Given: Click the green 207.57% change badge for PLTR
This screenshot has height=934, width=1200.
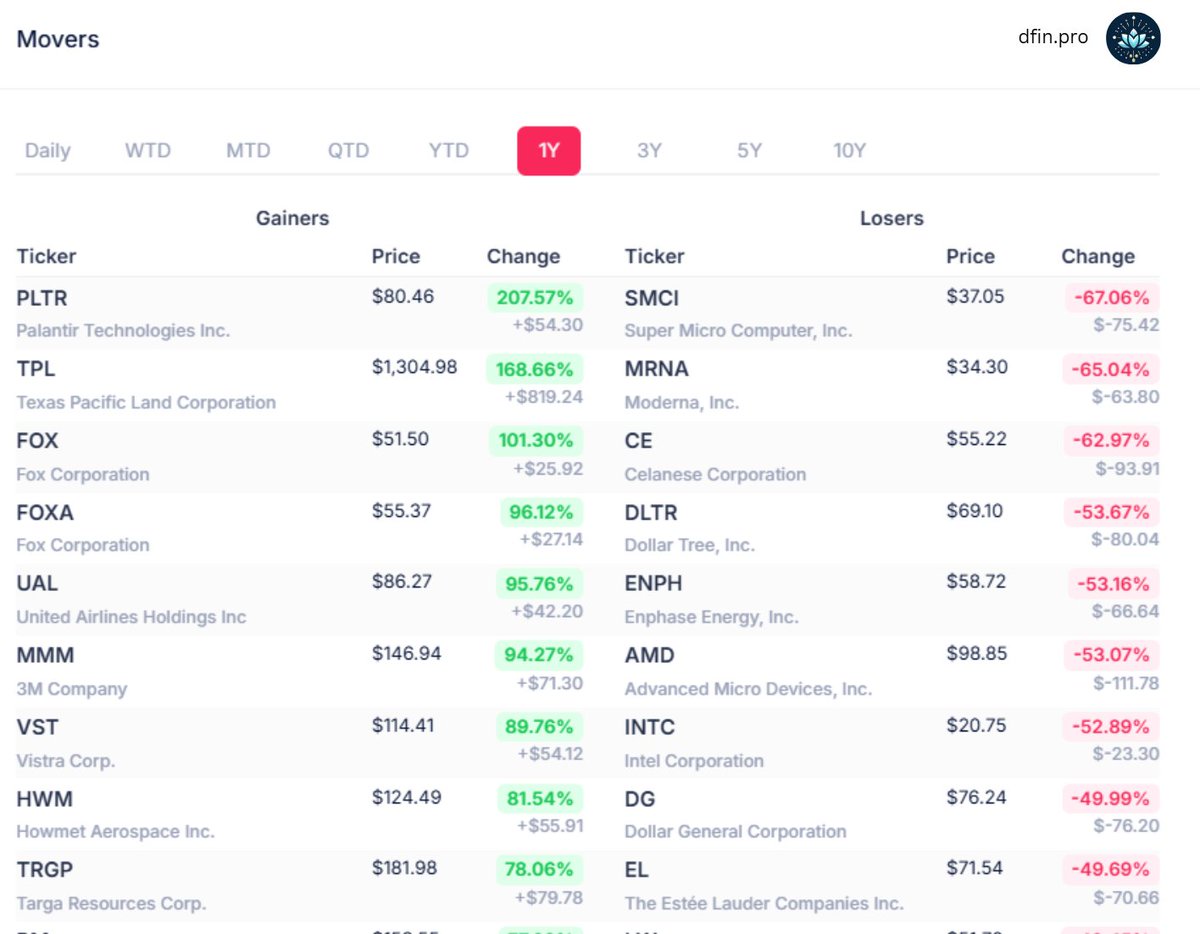Looking at the screenshot, I should (534, 297).
